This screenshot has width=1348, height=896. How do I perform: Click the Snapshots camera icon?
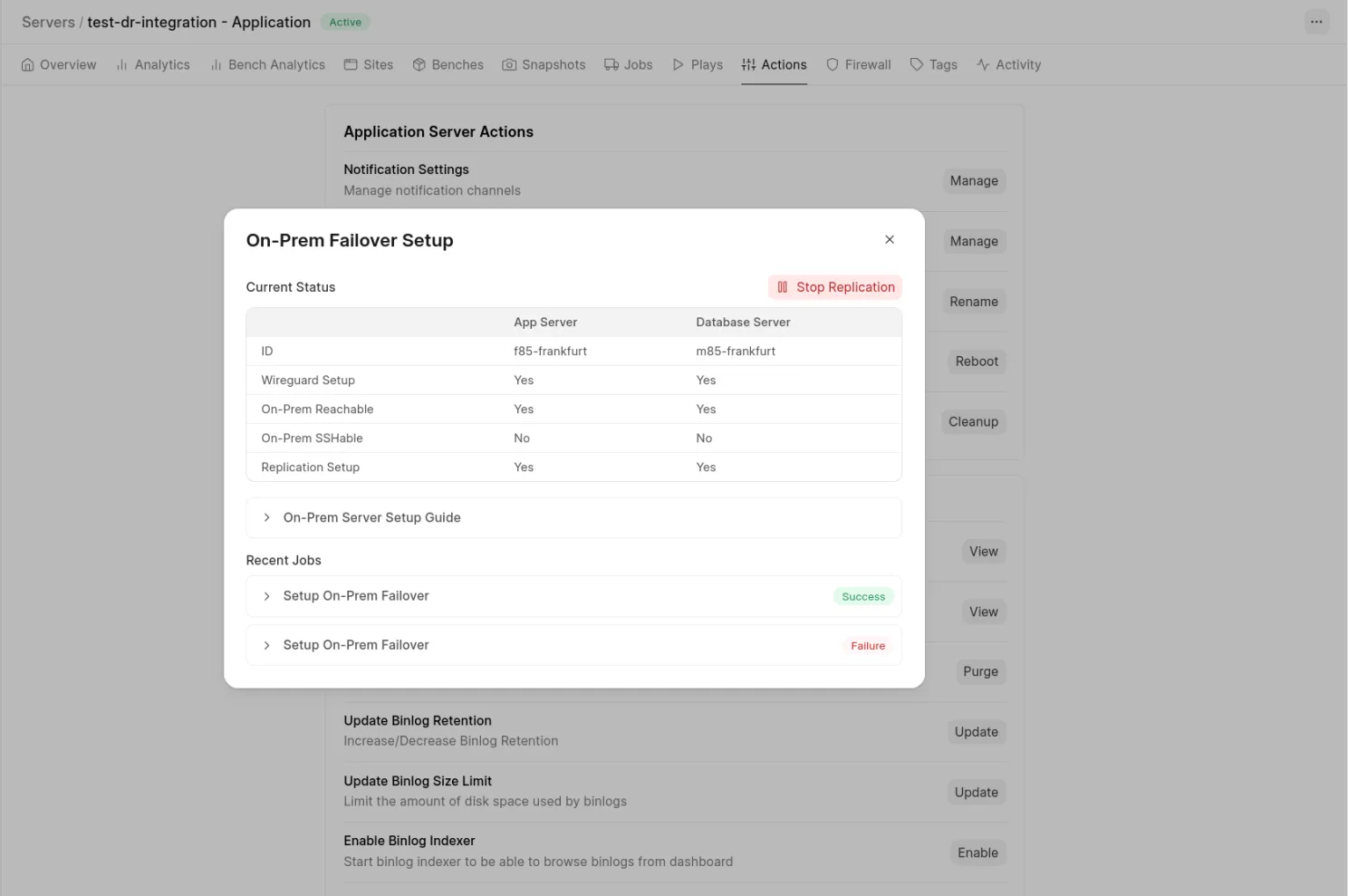pos(510,65)
